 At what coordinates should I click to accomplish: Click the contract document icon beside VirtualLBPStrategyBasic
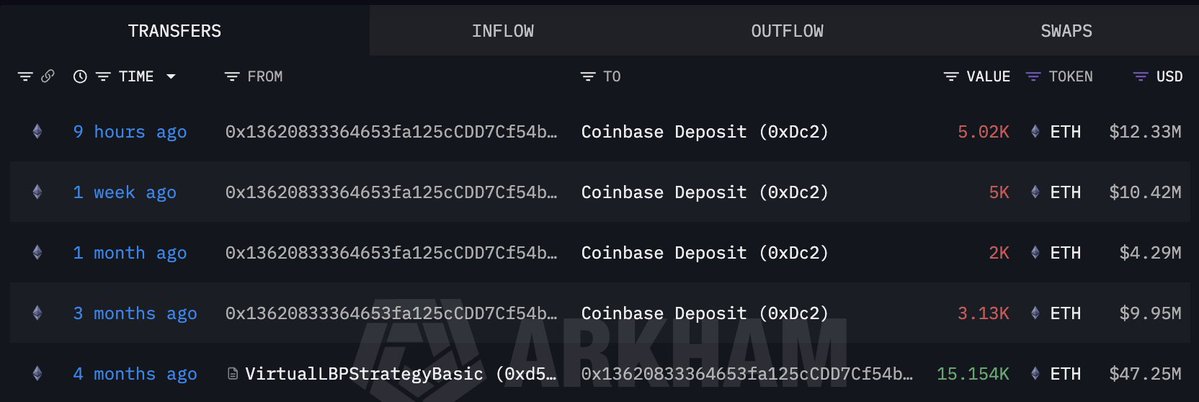point(233,374)
